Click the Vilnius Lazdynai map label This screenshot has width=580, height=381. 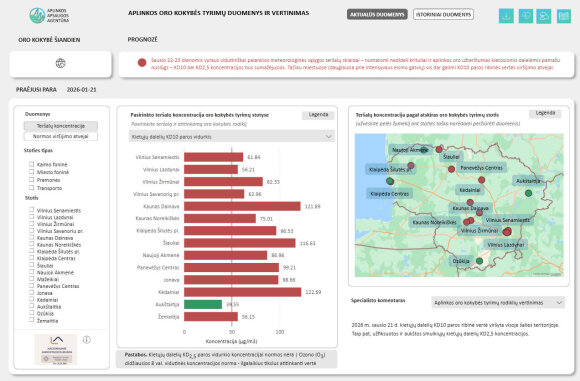[505, 245]
